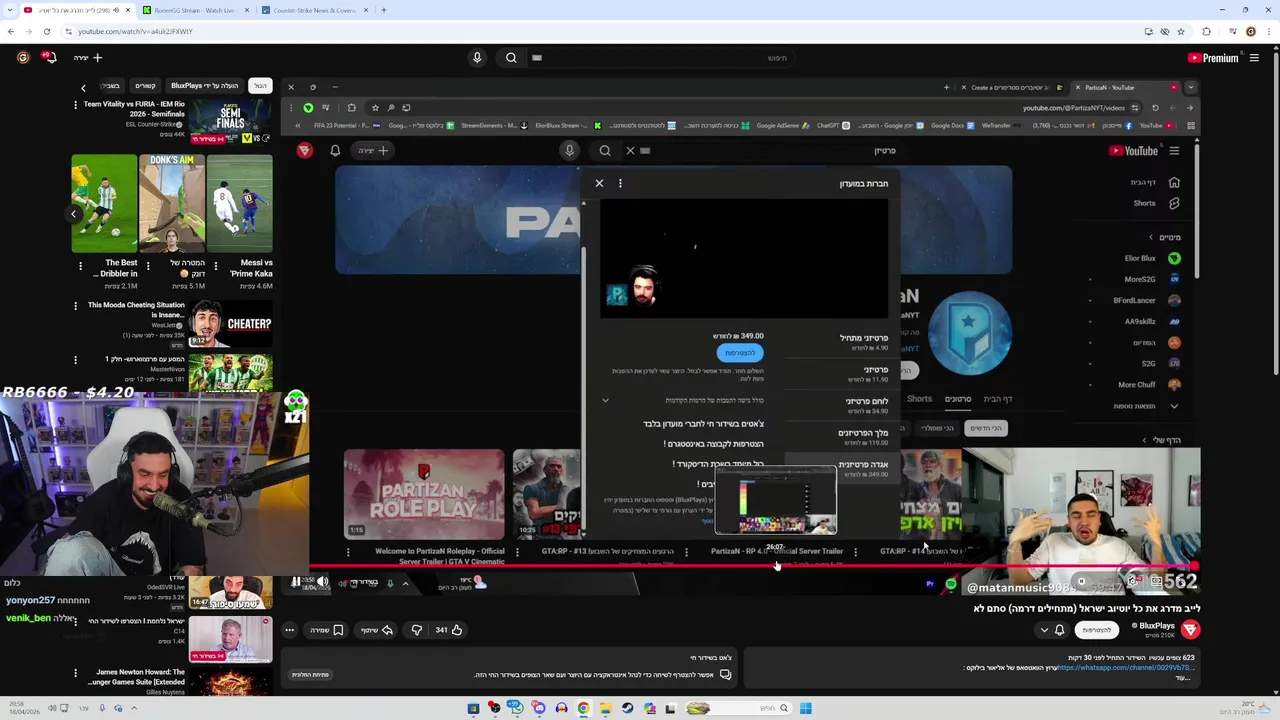Open Chrome's three-dot main menu
The width and height of the screenshot is (1280, 720).
click(1269, 31)
